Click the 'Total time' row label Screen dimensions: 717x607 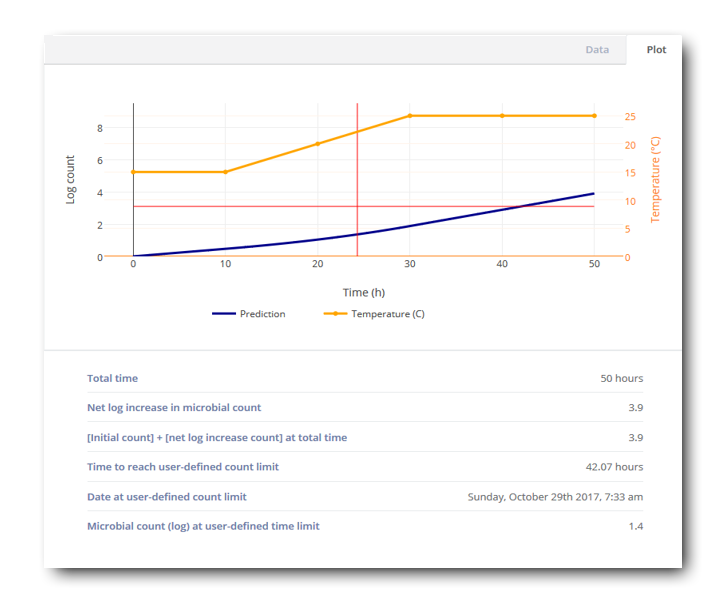[112, 379]
